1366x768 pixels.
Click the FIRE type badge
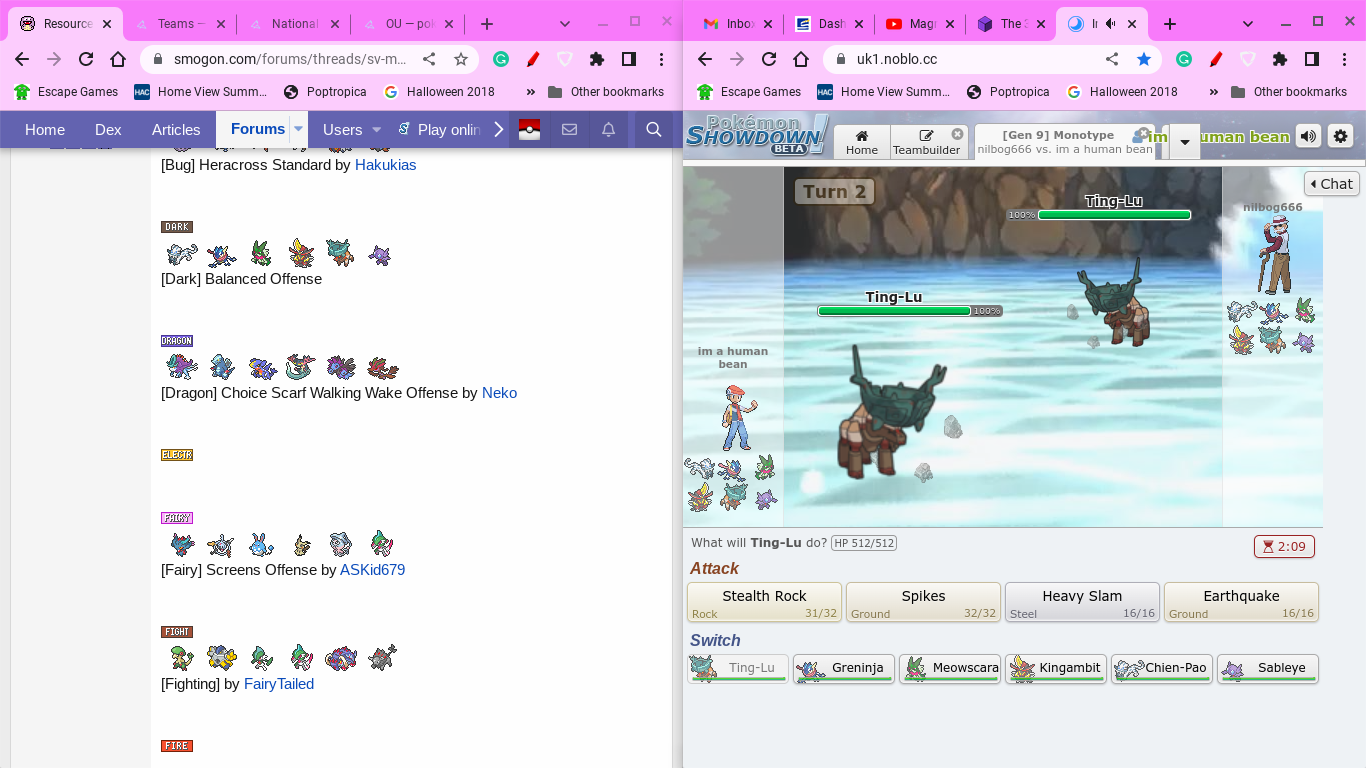(177, 746)
